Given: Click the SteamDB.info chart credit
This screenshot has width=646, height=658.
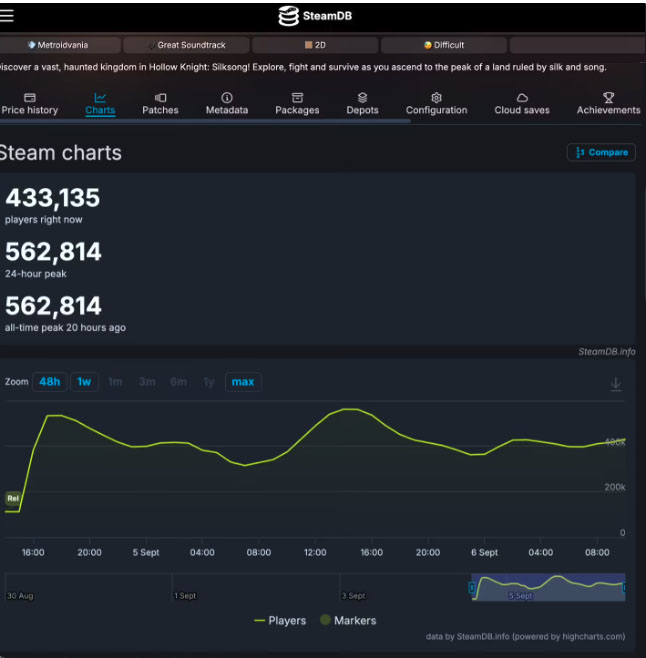Looking at the screenshot, I should 607,352.
